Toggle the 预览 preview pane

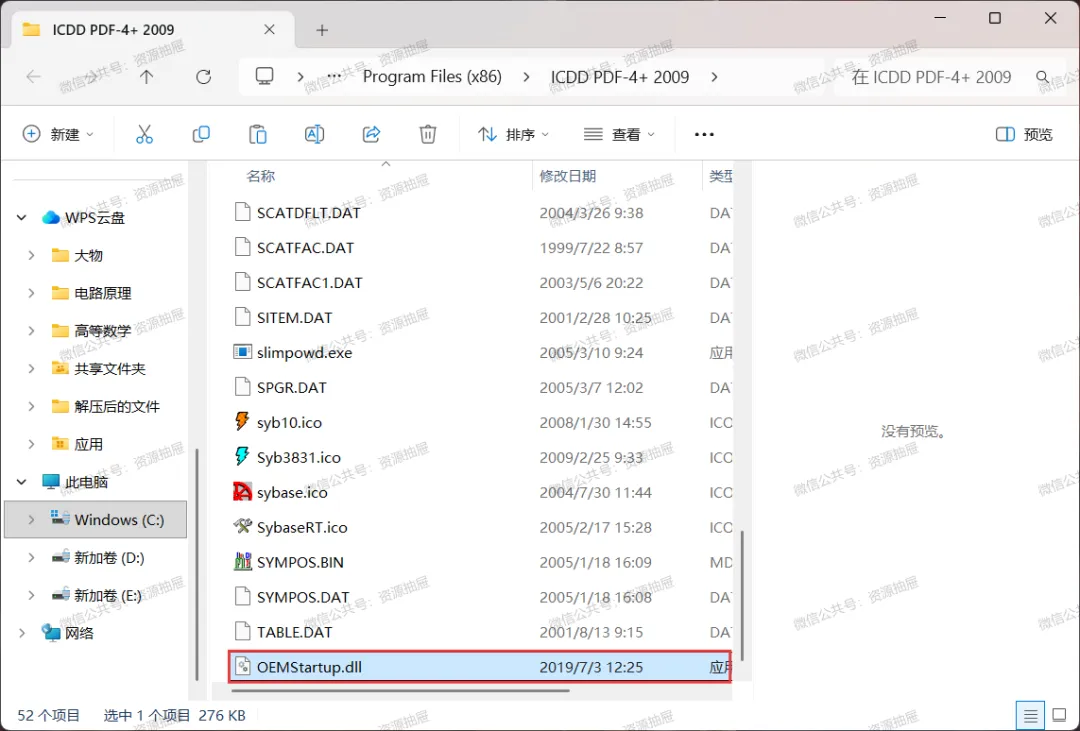pos(1024,134)
